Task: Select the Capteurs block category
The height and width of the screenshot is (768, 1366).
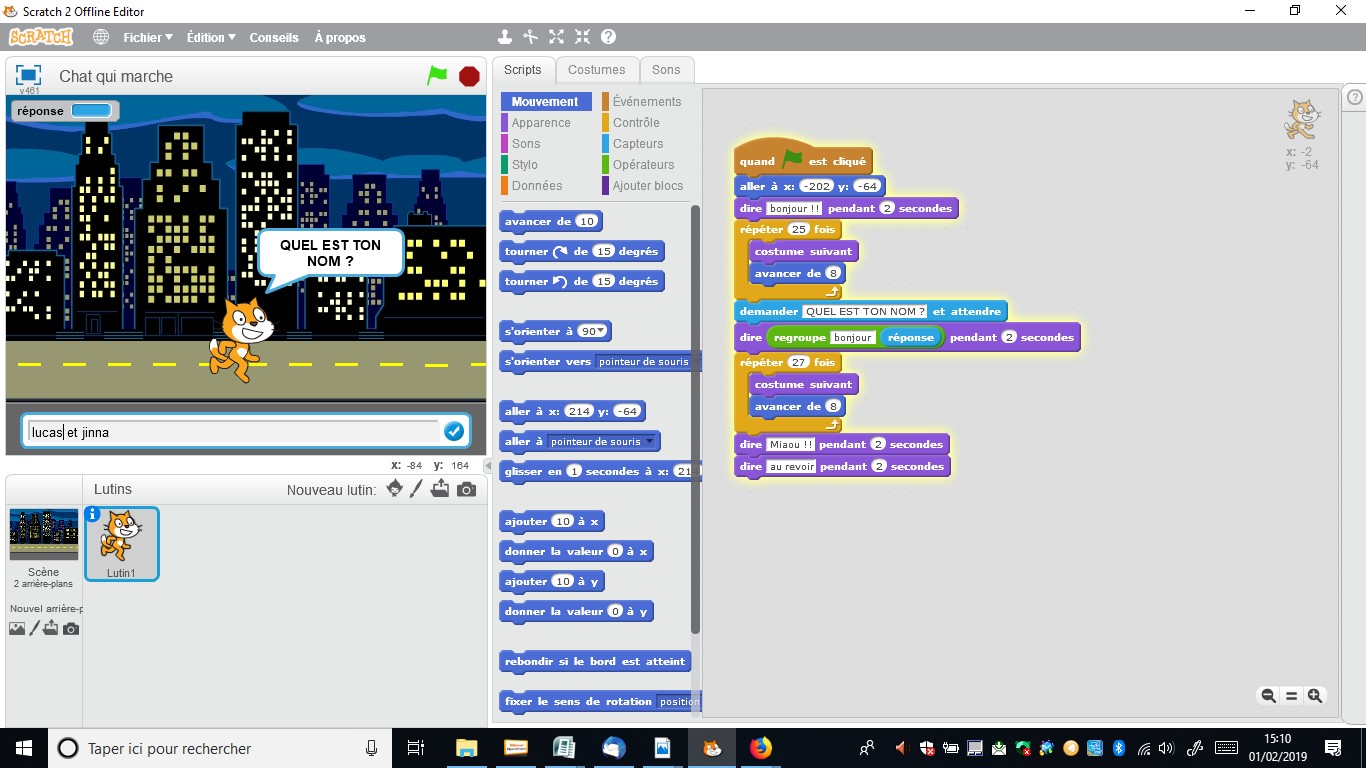Action: (x=638, y=144)
